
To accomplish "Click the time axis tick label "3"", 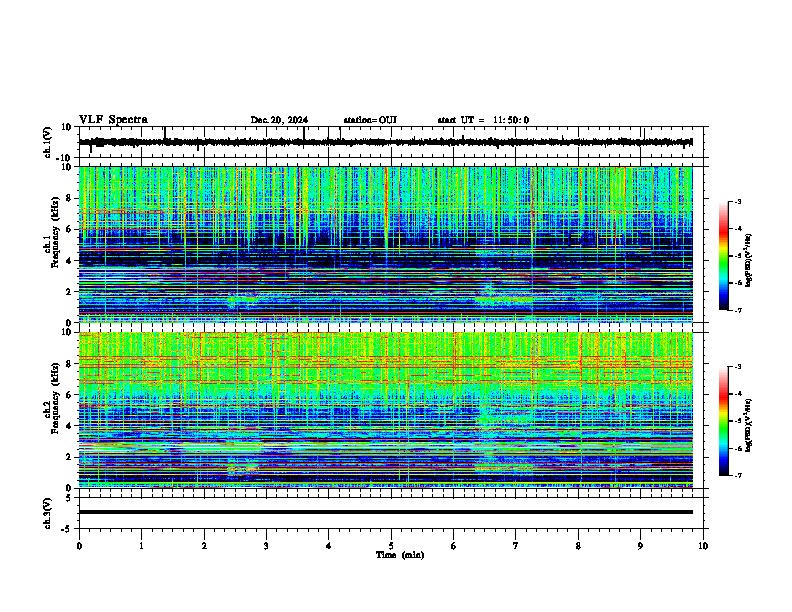I will pyautogui.click(x=266, y=546).
